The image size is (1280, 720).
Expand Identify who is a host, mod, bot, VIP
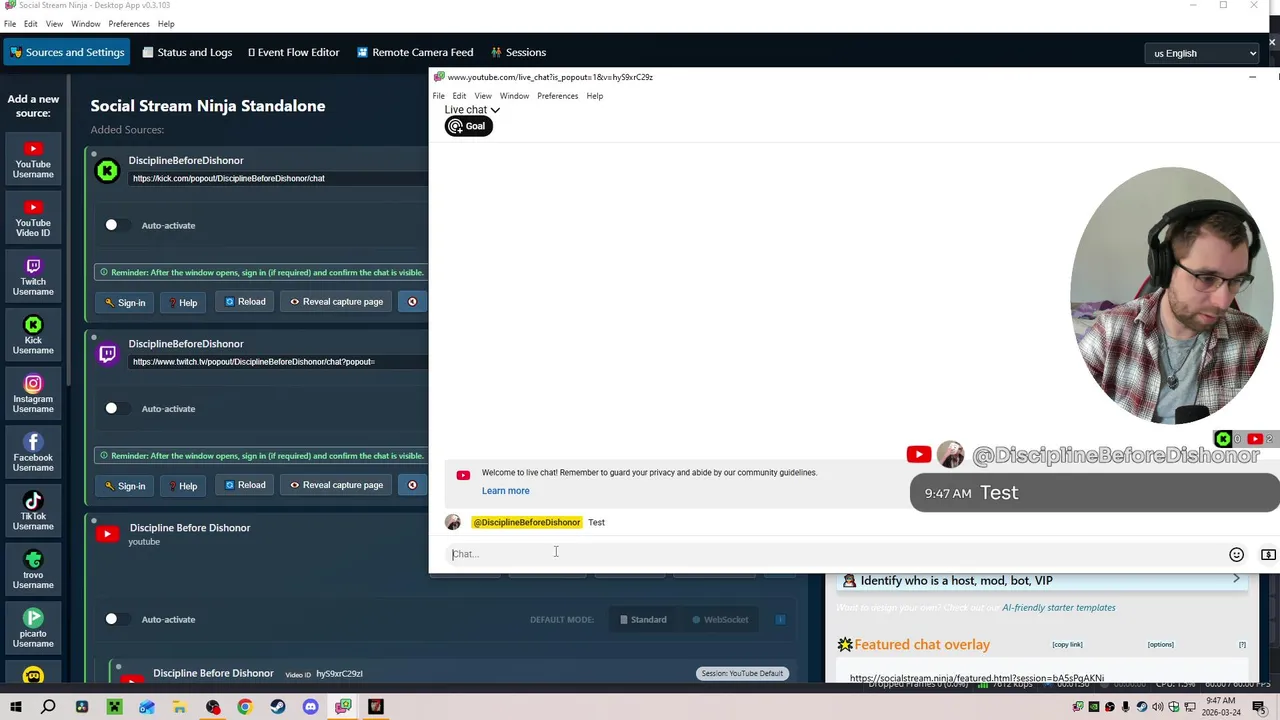point(1043,580)
